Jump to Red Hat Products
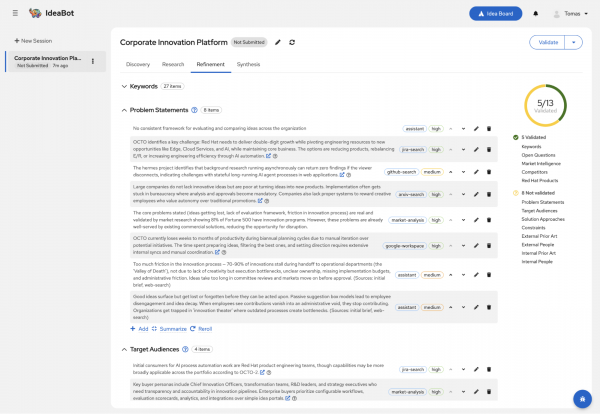The width and height of the screenshot is (600, 414). [540, 180]
